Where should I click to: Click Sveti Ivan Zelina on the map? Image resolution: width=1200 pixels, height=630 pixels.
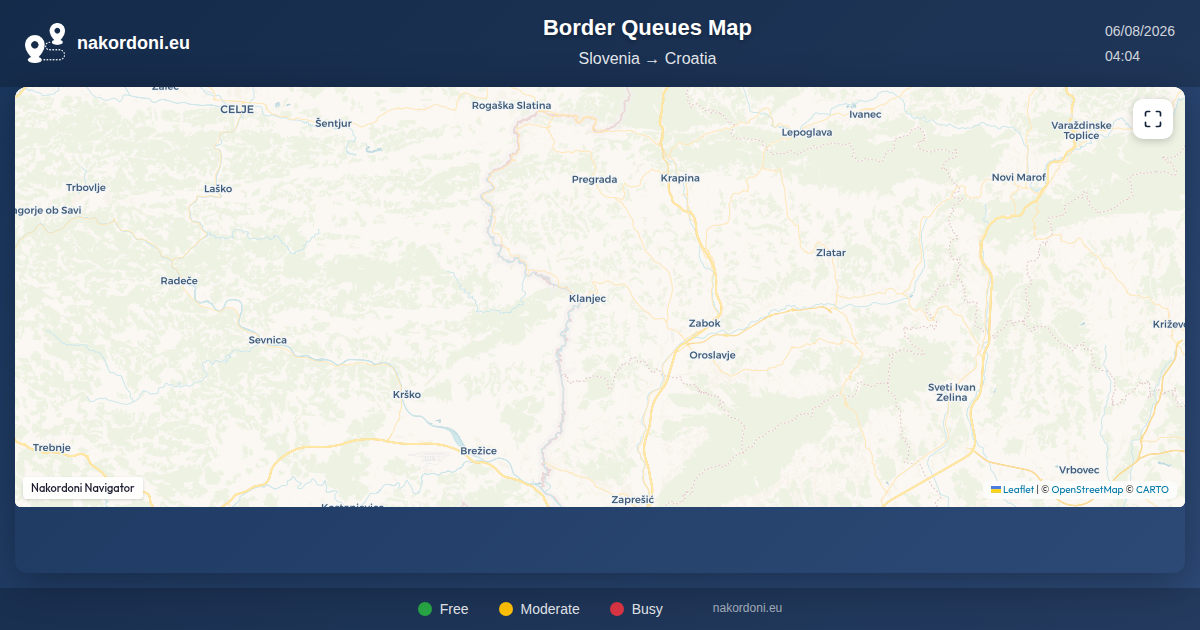point(951,392)
